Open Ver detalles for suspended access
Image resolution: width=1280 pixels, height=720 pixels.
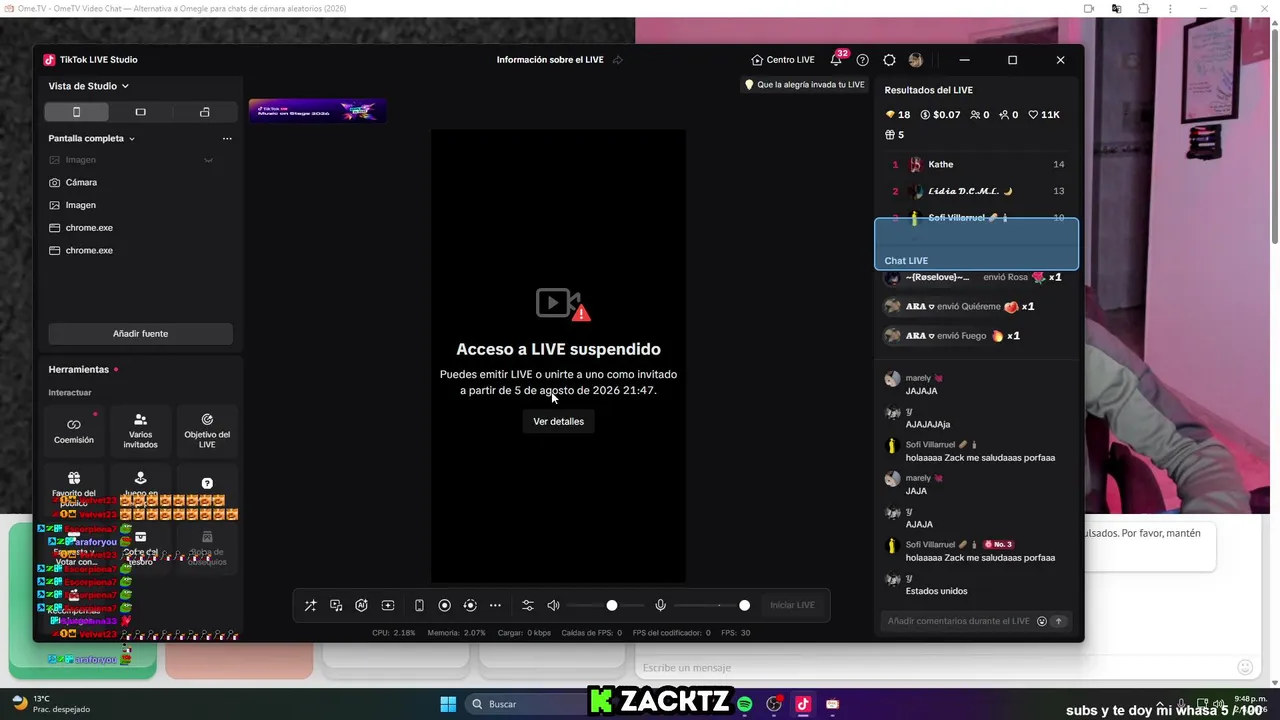pos(558,421)
